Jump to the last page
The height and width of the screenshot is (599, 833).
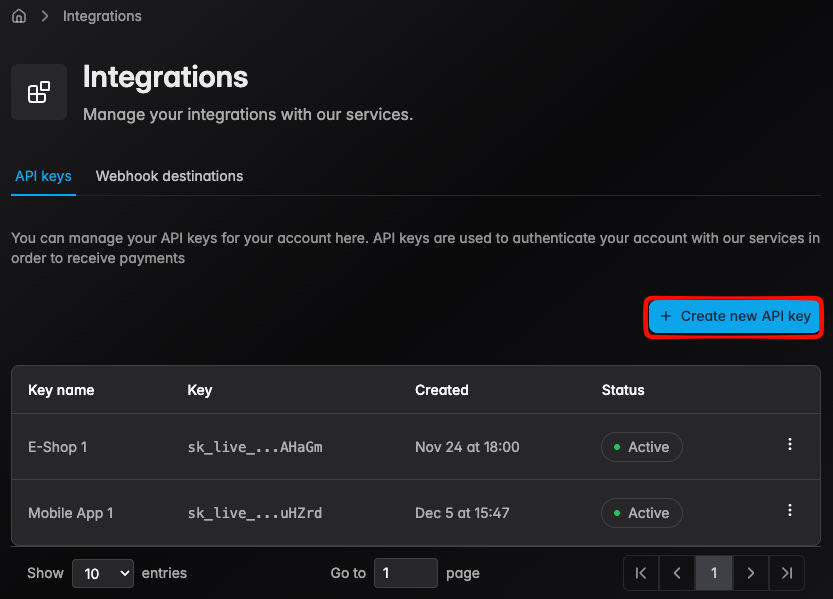pos(787,573)
